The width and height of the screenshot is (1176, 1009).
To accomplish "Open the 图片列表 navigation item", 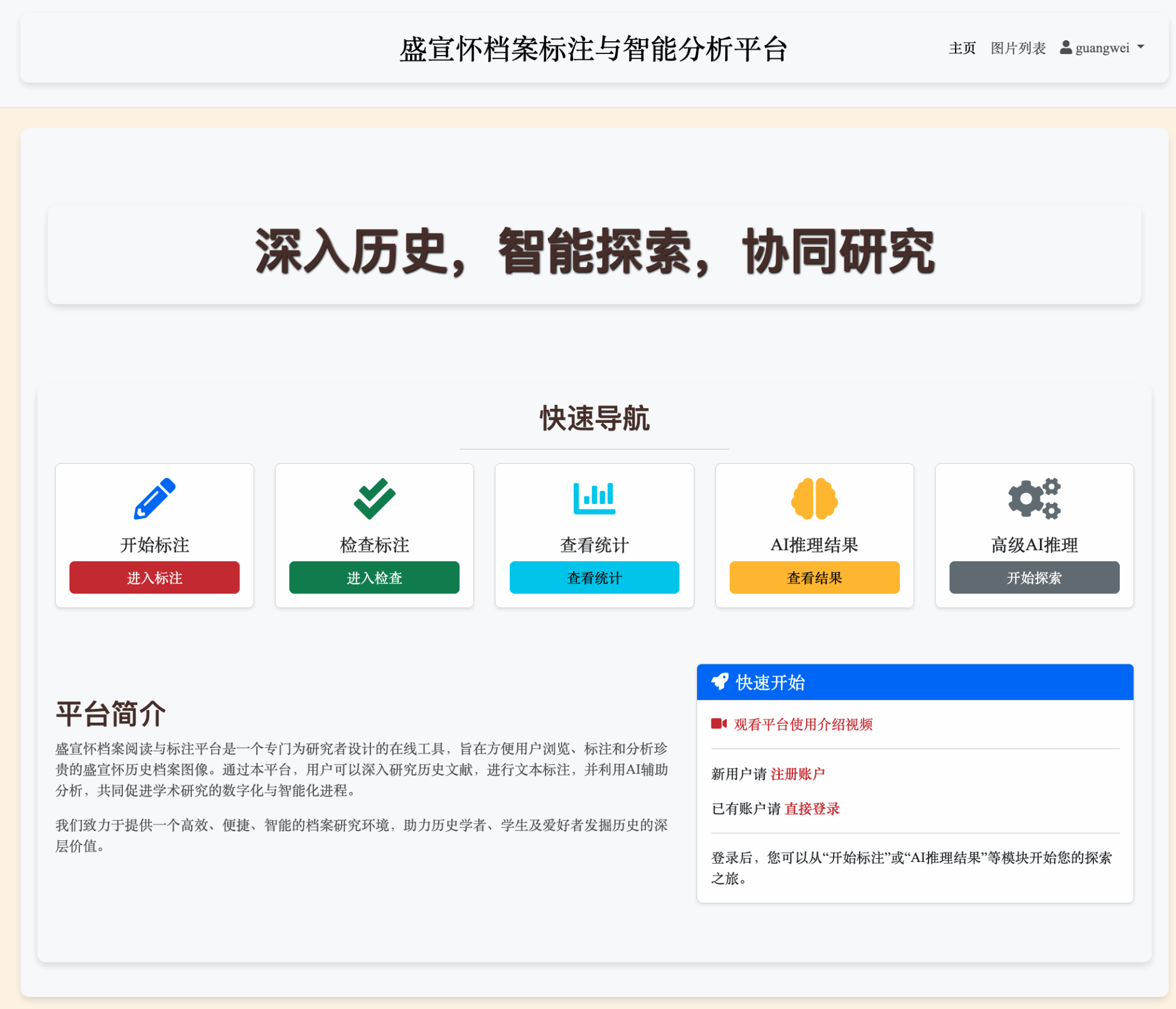I will coord(1018,48).
